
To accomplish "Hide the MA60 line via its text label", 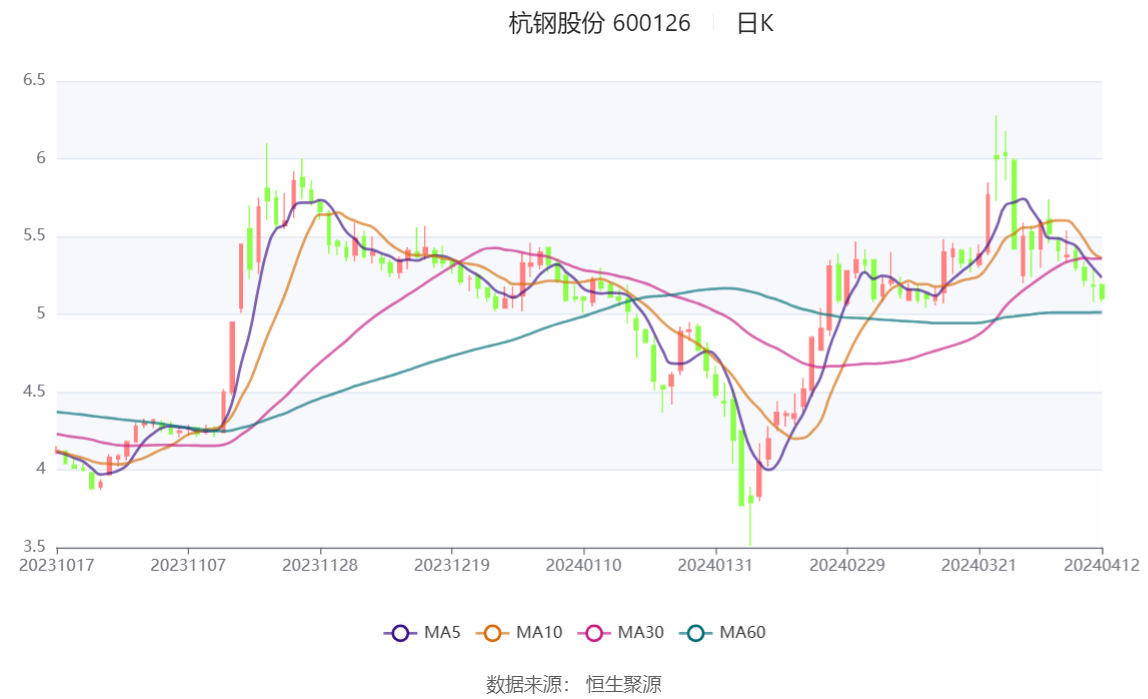I will tap(743, 632).
